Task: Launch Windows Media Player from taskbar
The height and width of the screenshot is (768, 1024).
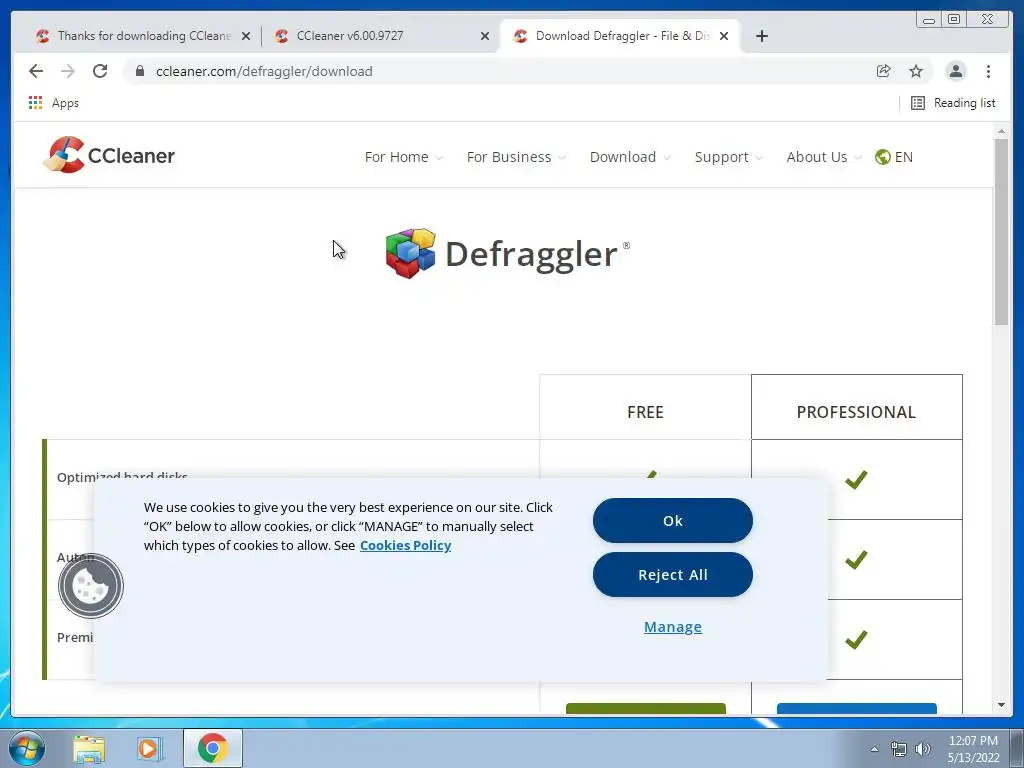Action: tap(149, 748)
